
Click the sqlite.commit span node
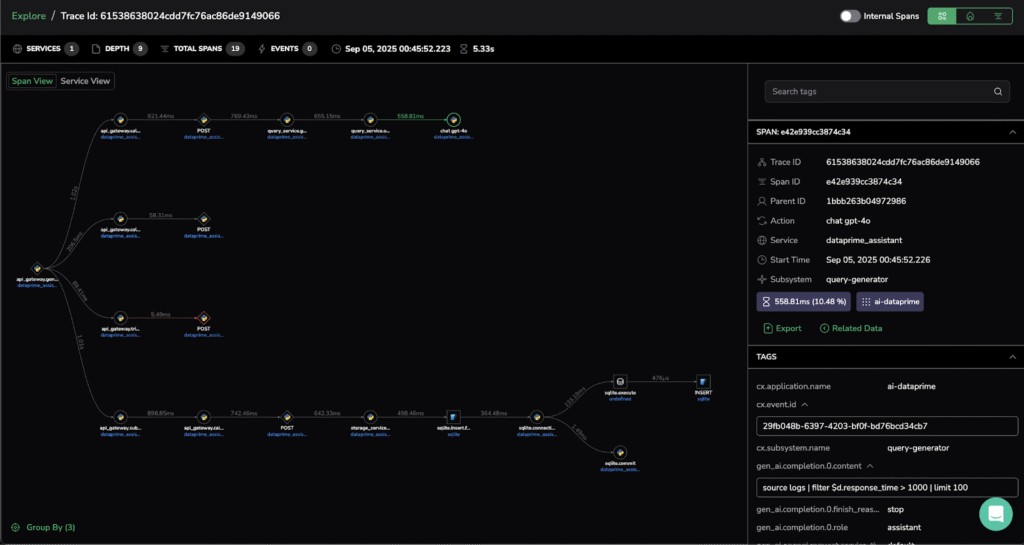click(620, 452)
